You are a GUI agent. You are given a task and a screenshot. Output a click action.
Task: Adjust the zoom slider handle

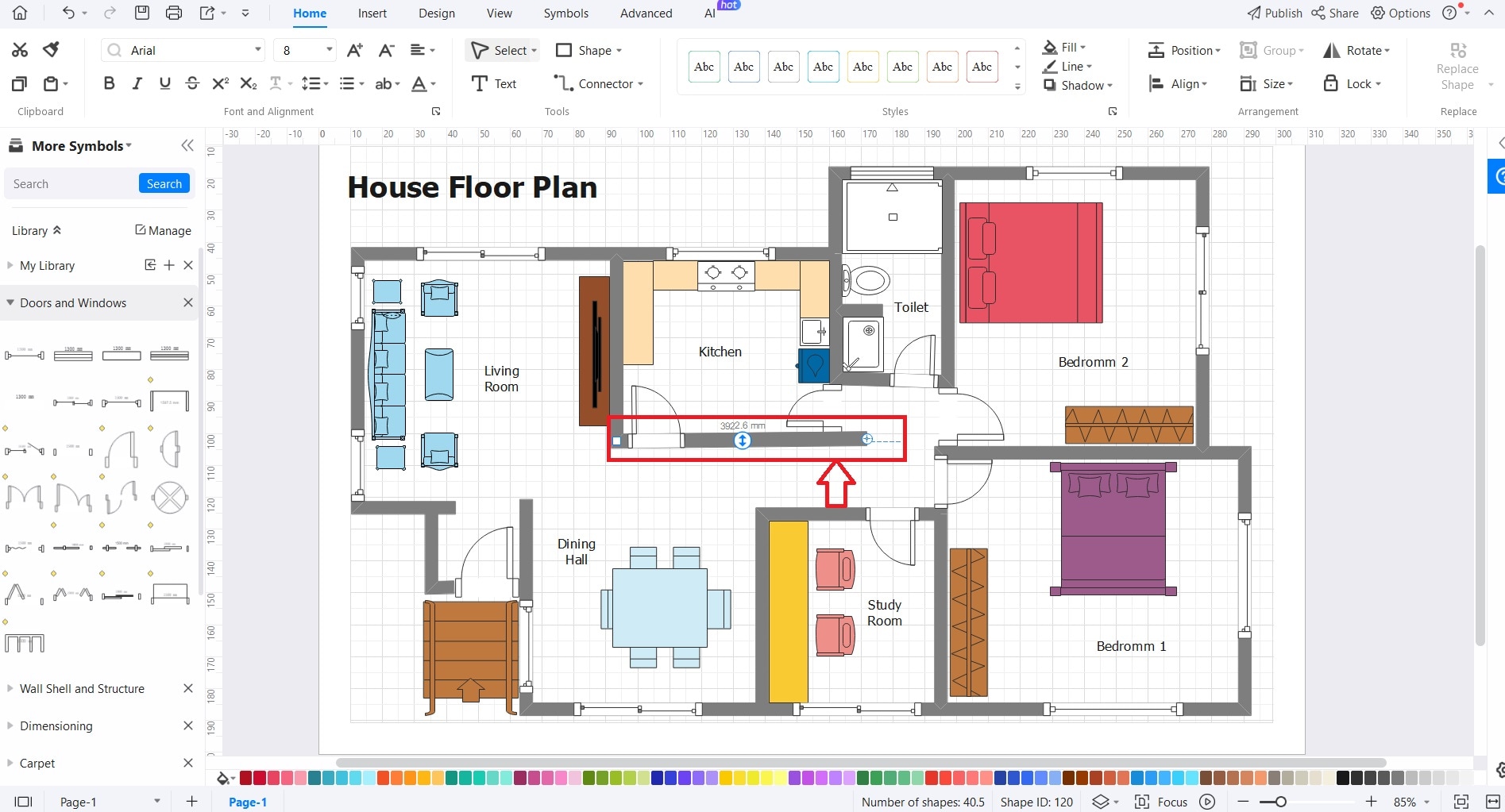pos(1280,802)
